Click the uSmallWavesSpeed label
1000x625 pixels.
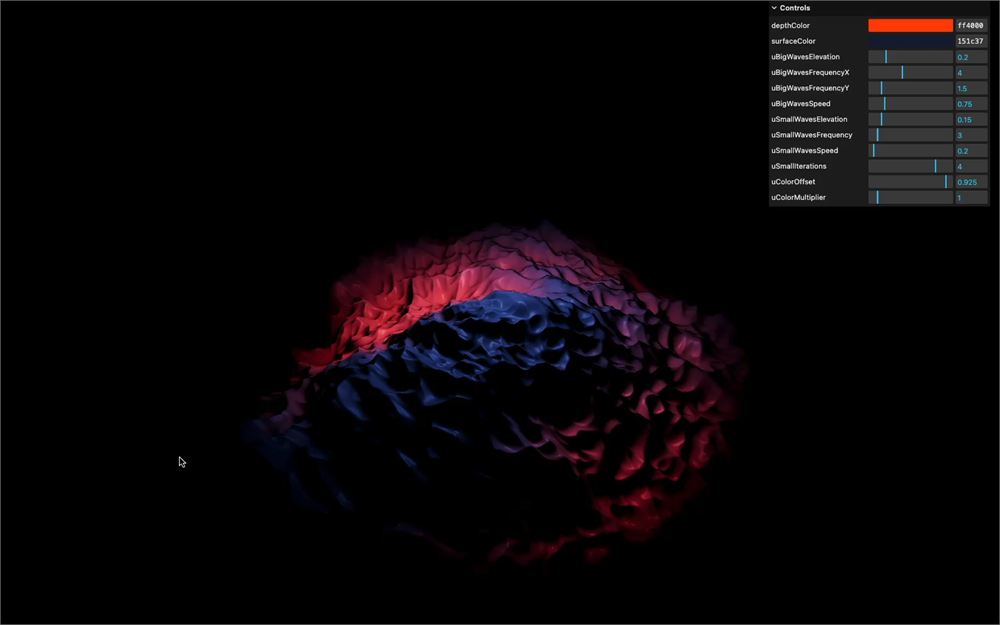[805, 151]
